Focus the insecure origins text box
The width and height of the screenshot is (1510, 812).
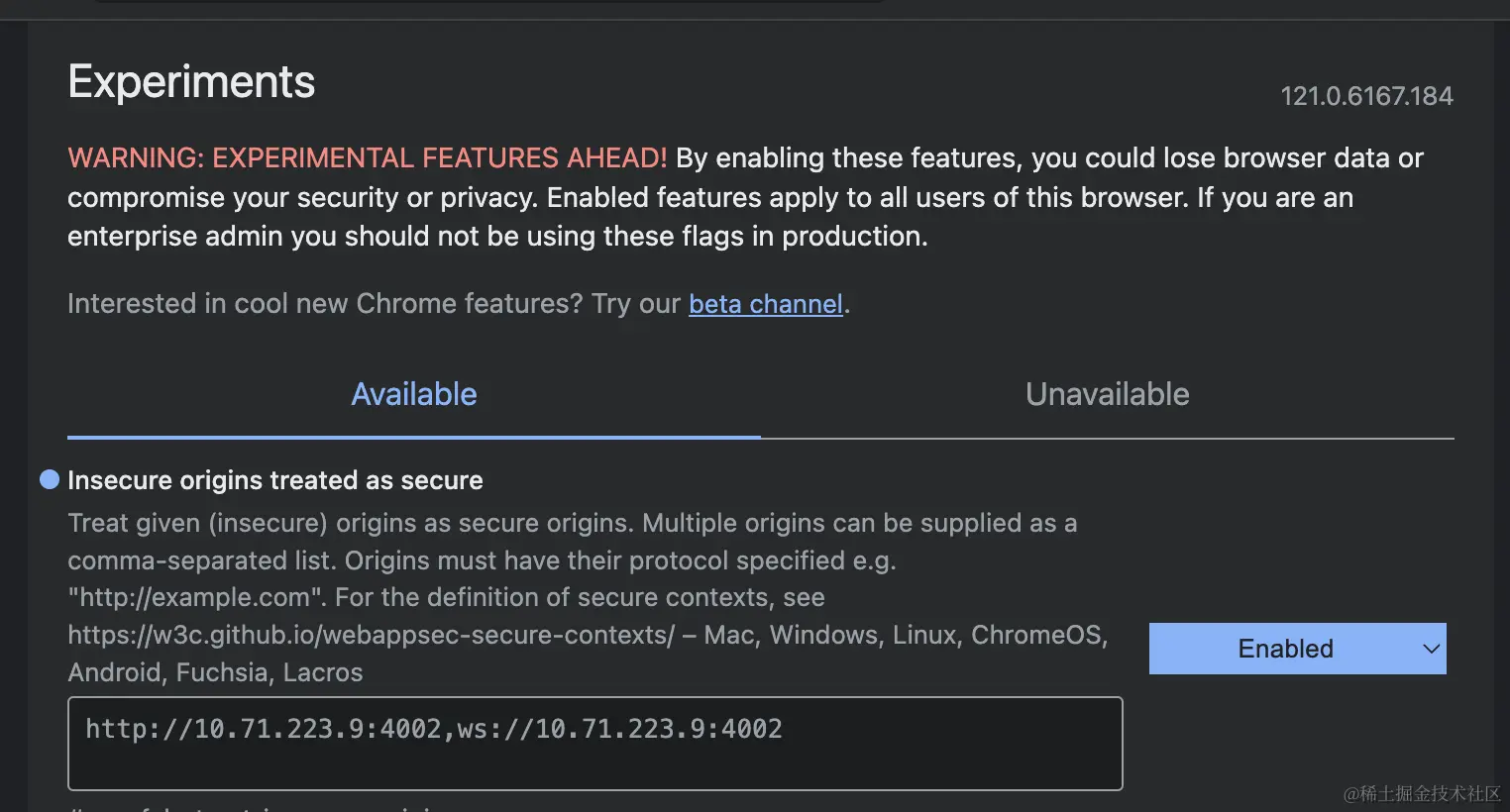click(x=594, y=744)
